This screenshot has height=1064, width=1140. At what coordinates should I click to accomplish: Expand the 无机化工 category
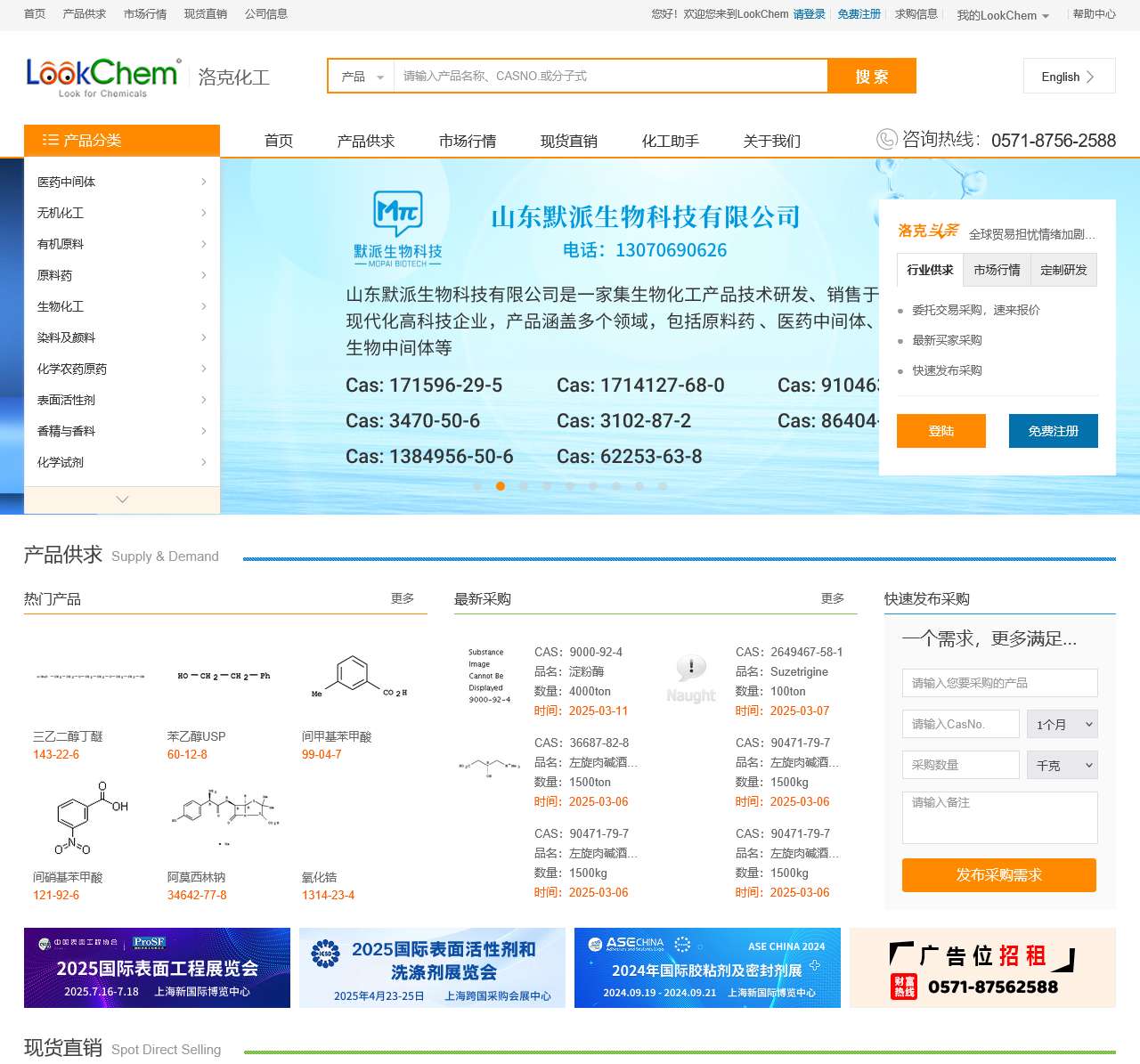[122, 213]
